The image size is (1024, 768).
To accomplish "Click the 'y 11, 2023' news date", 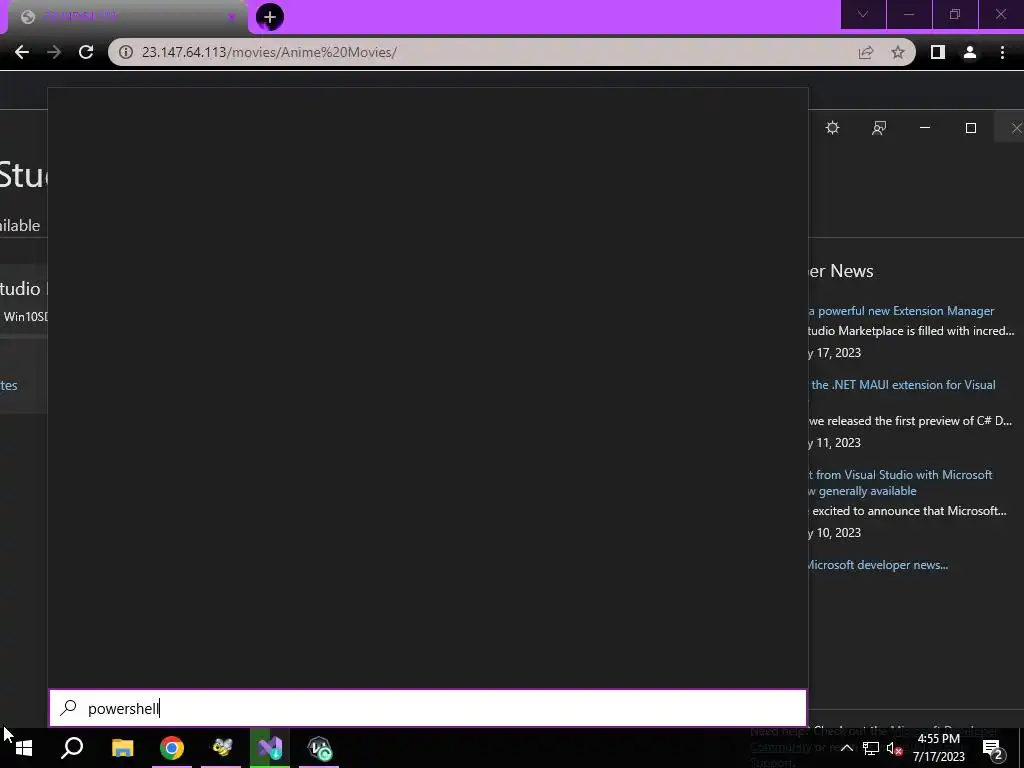I will [835, 443].
